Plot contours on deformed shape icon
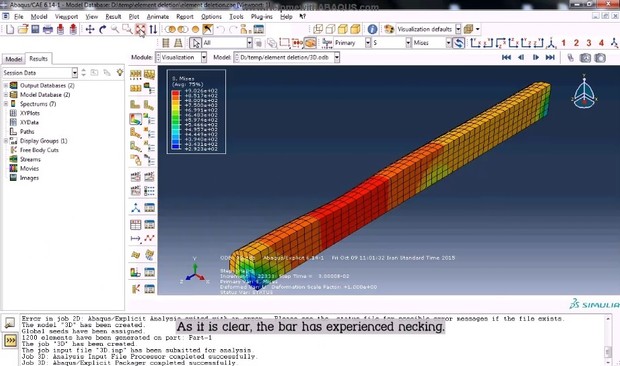Image resolution: width=620 pixels, height=366 pixels. point(135,119)
